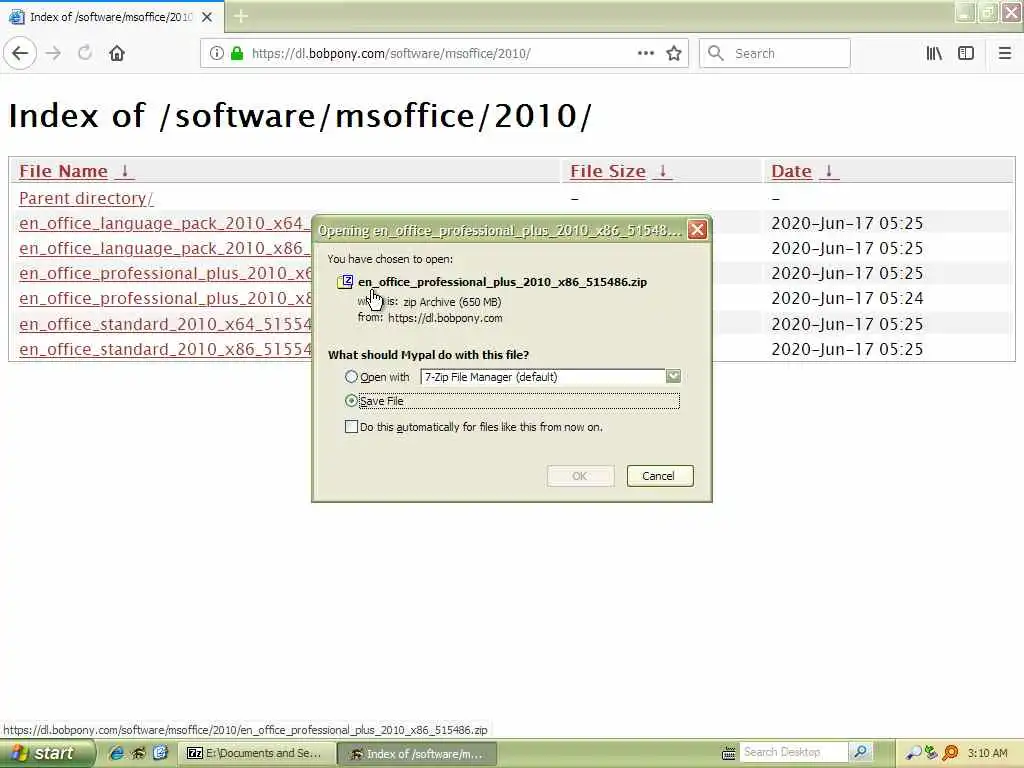1024x768 pixels.
Task: Toggle the sidebar icon
Action: [966, 53]
